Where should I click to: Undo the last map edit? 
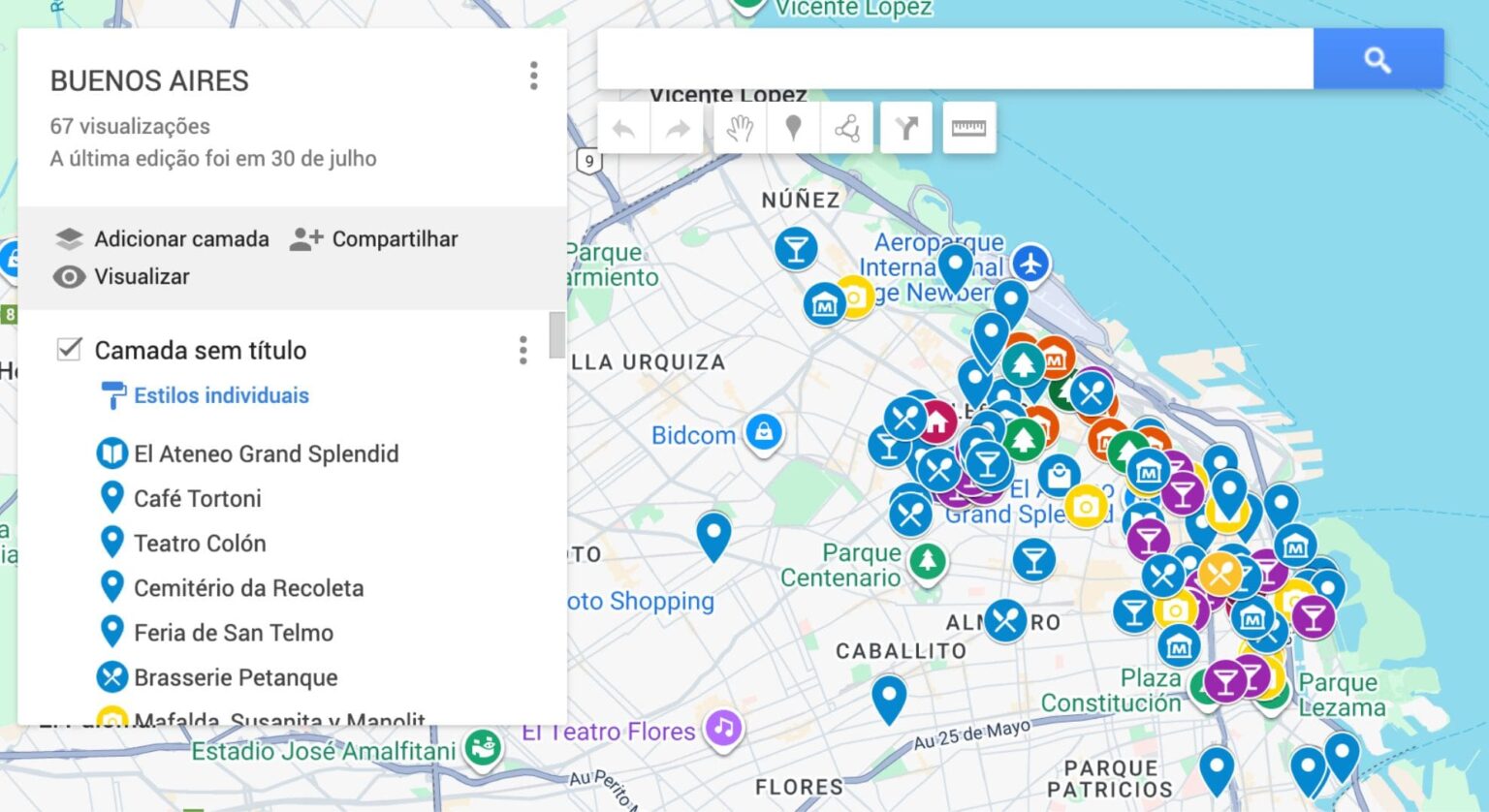click(x=622, y=127)
